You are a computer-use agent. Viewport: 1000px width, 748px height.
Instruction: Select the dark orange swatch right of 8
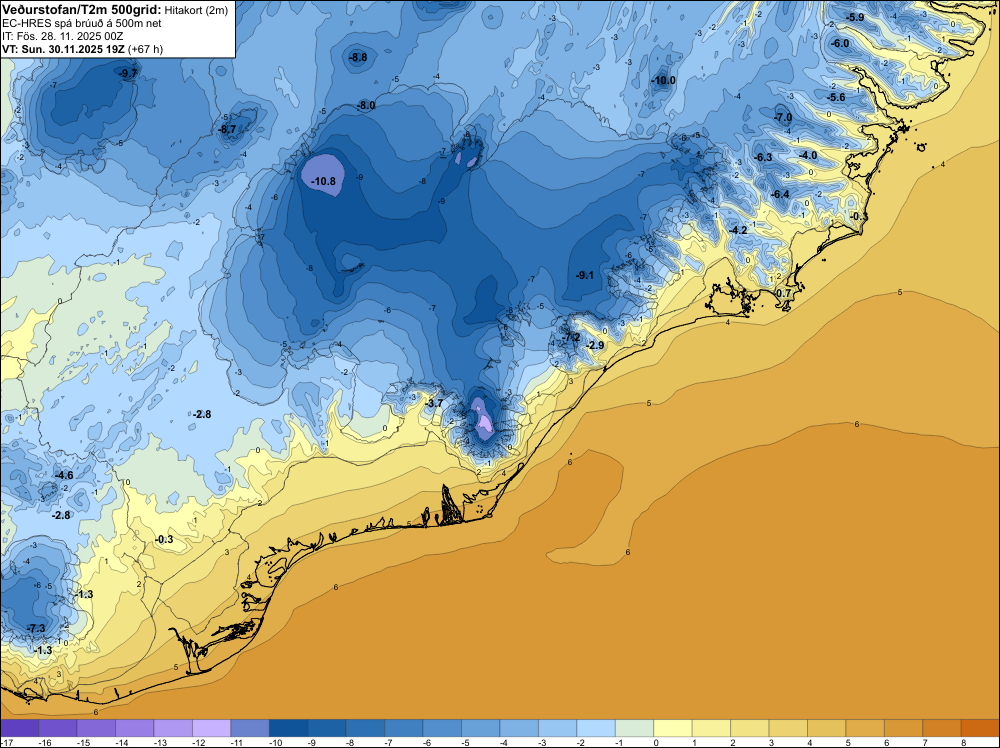click(x=981, y=728)
